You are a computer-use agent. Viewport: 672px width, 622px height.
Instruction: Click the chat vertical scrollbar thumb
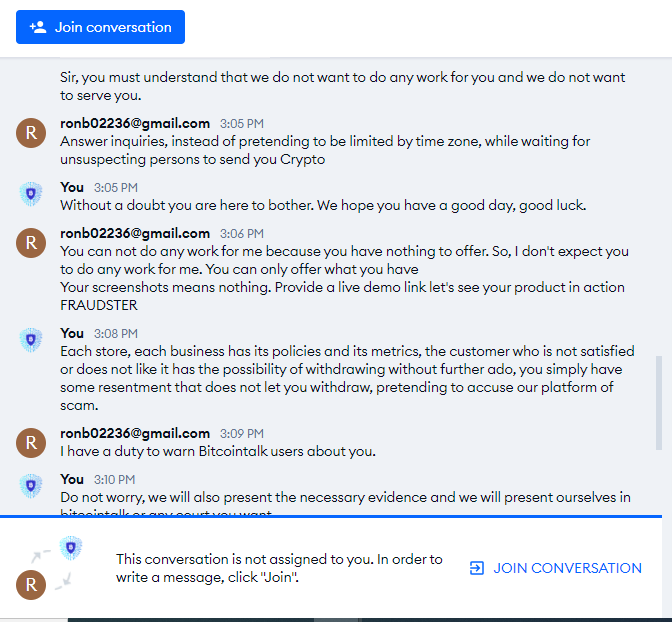[659, 403]
